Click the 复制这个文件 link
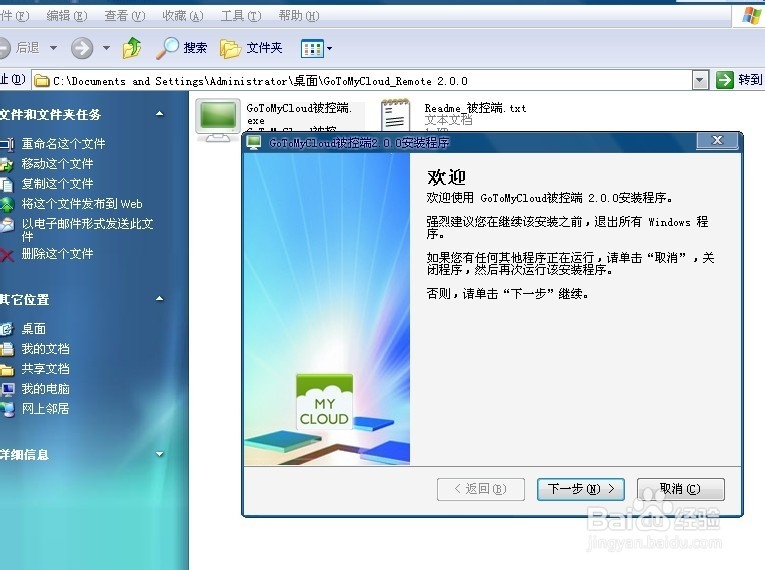The width and height of the screenshot is (765, 570). click(x=57, y=184)
